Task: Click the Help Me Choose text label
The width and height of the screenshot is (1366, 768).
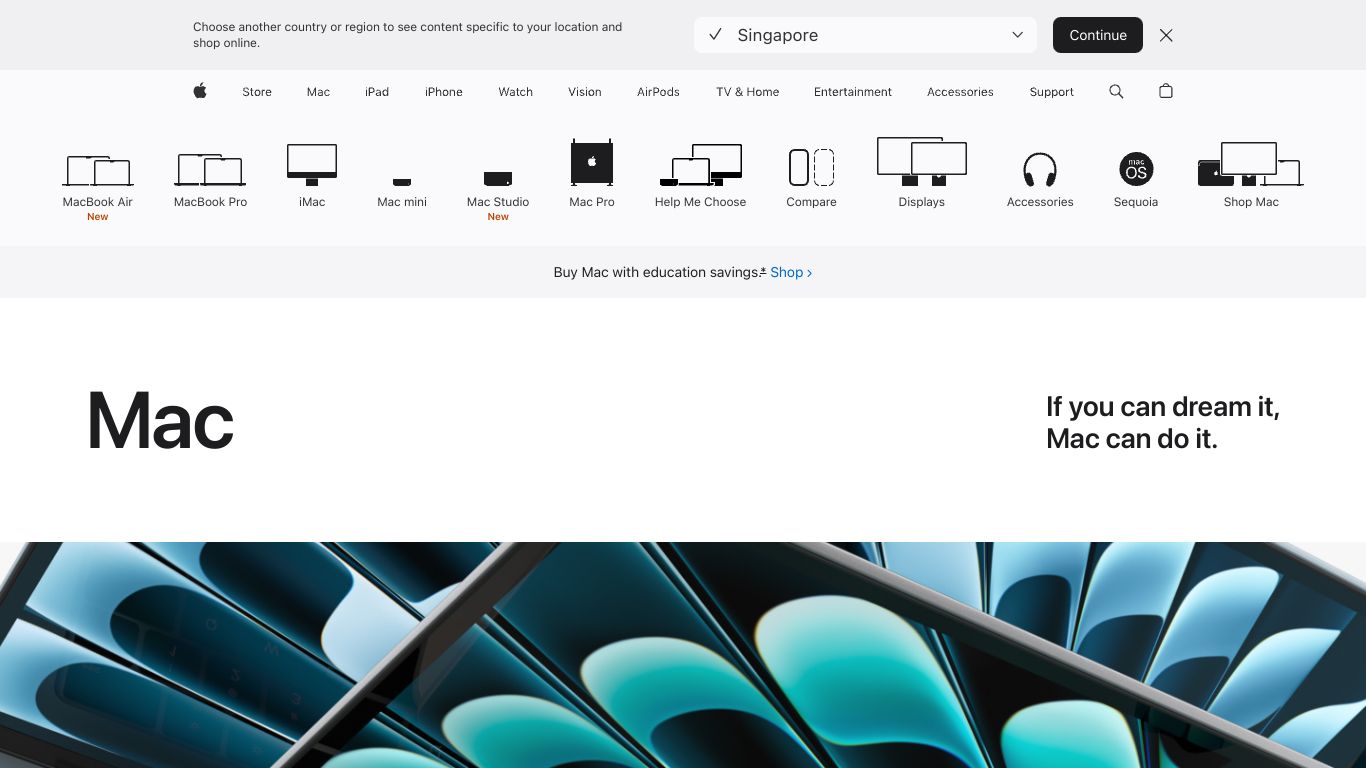Action: (x=700, y=202)
